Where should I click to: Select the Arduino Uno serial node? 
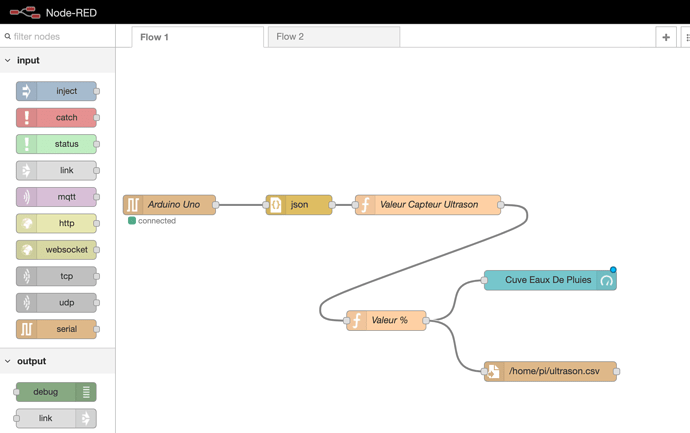click(x=169, y=205)
